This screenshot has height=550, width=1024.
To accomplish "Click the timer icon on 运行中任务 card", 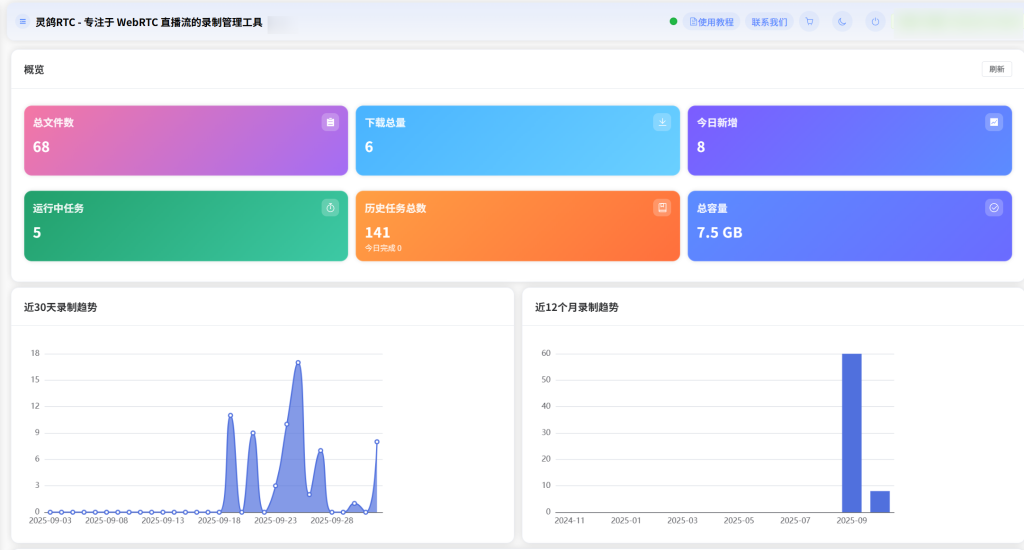I will (x=330, y=207).
